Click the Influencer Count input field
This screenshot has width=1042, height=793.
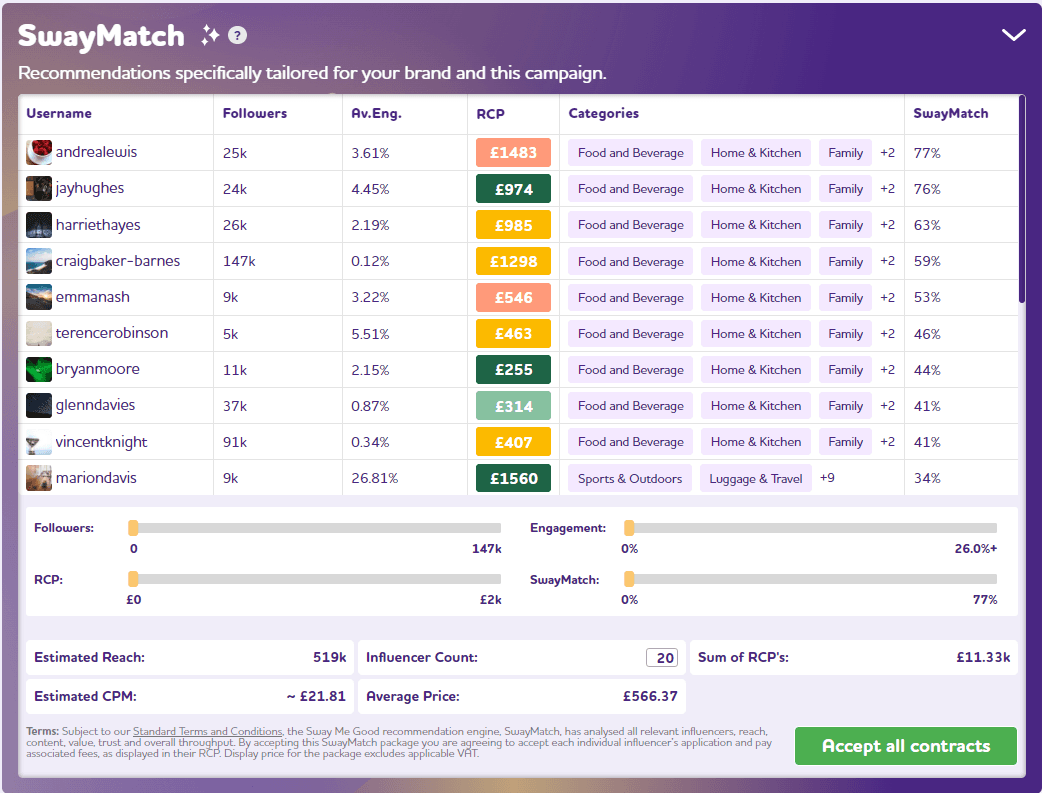click(x=662, y=657)
